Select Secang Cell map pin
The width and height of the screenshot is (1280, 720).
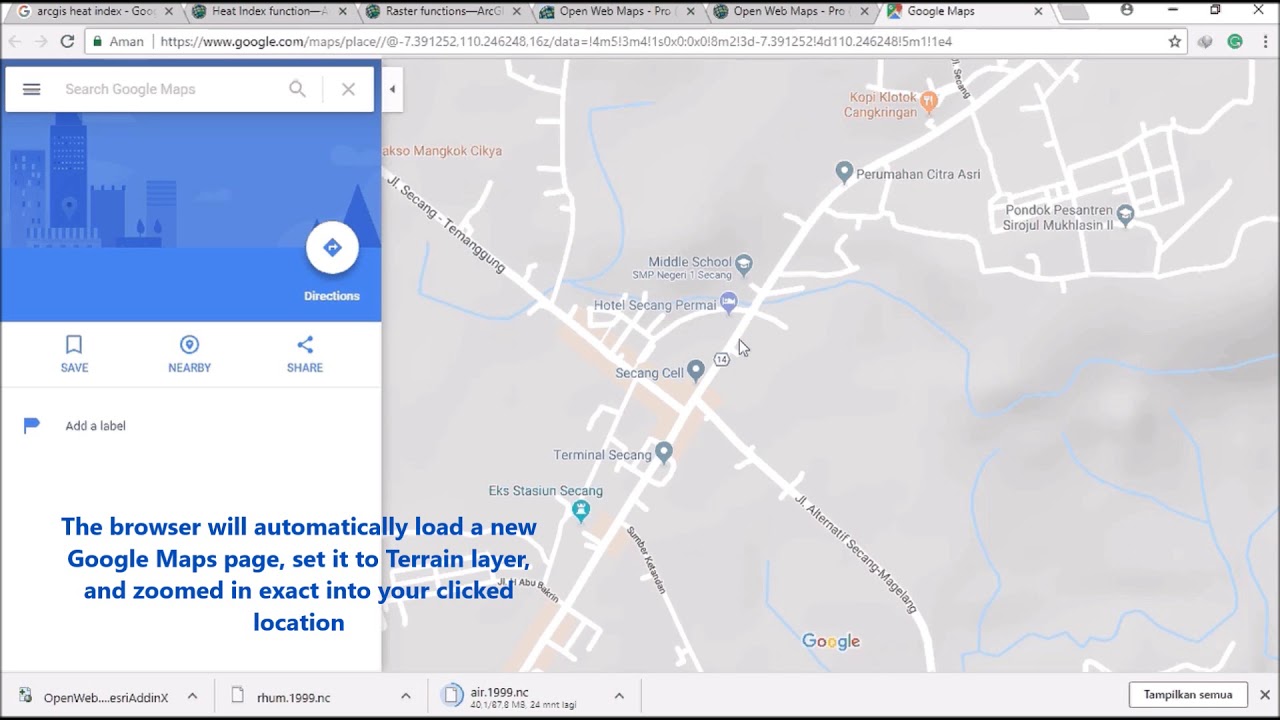click(x=695, y=371)
